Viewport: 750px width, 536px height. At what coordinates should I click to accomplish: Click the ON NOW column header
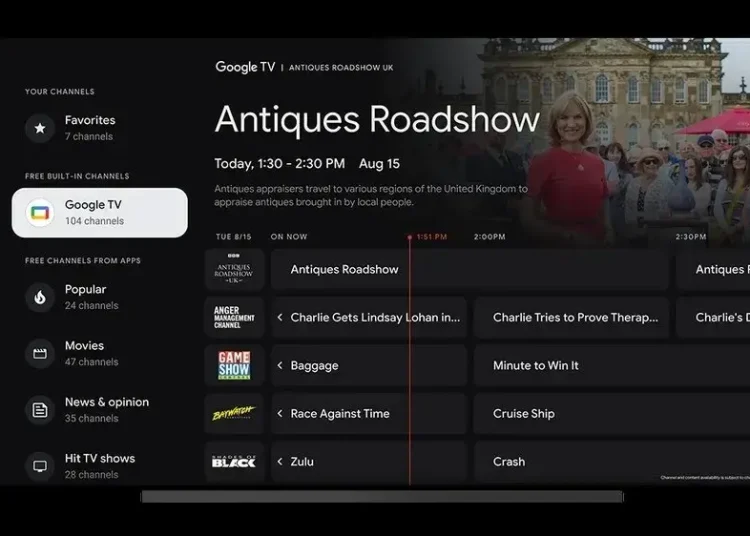[x=289, y=237]
